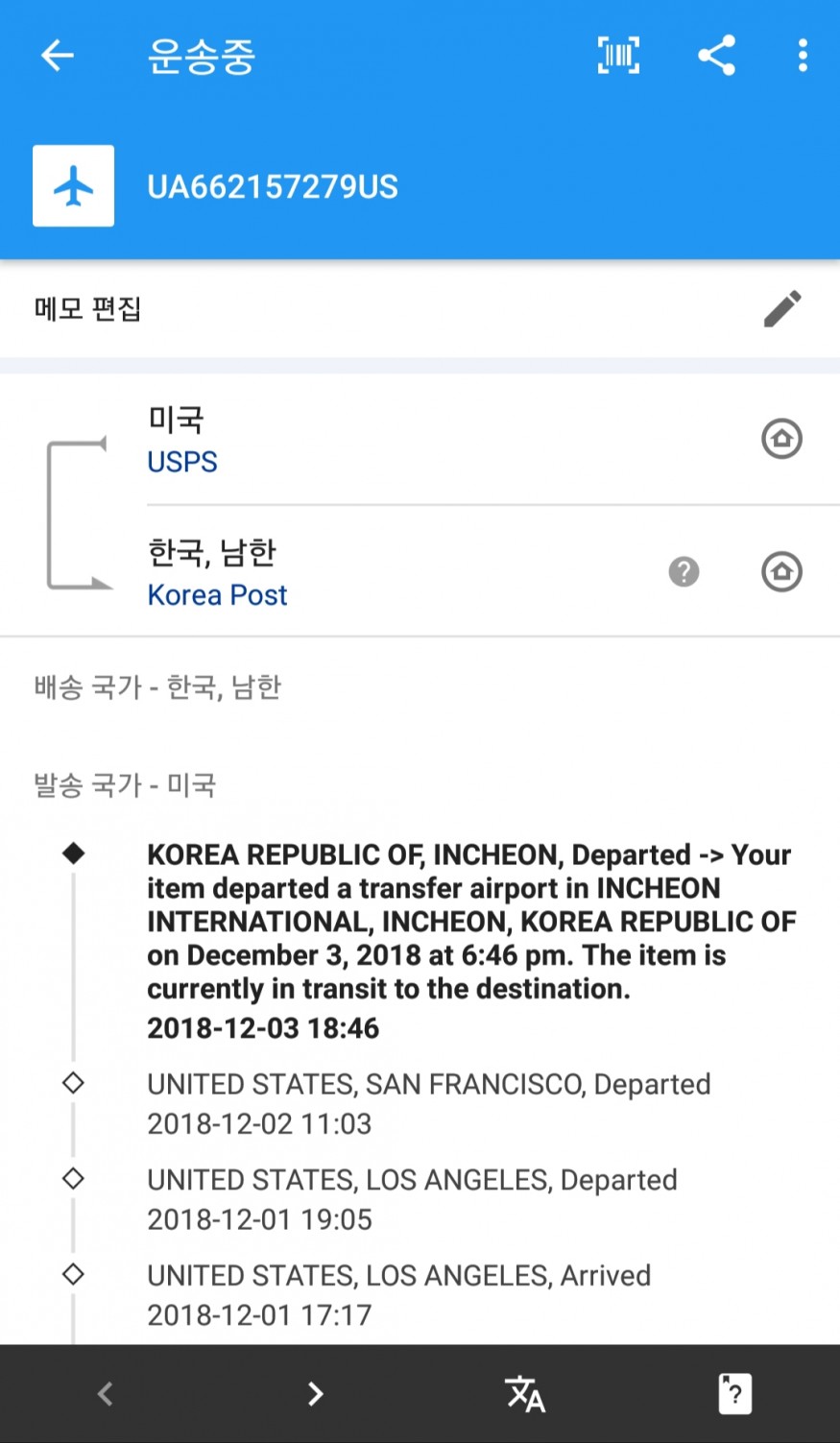The width and height of the screenshot is (840, 1443).
Task: Select the Incheon Departed timeline marker
Action: pyautogui.click(x=74, y=854)
